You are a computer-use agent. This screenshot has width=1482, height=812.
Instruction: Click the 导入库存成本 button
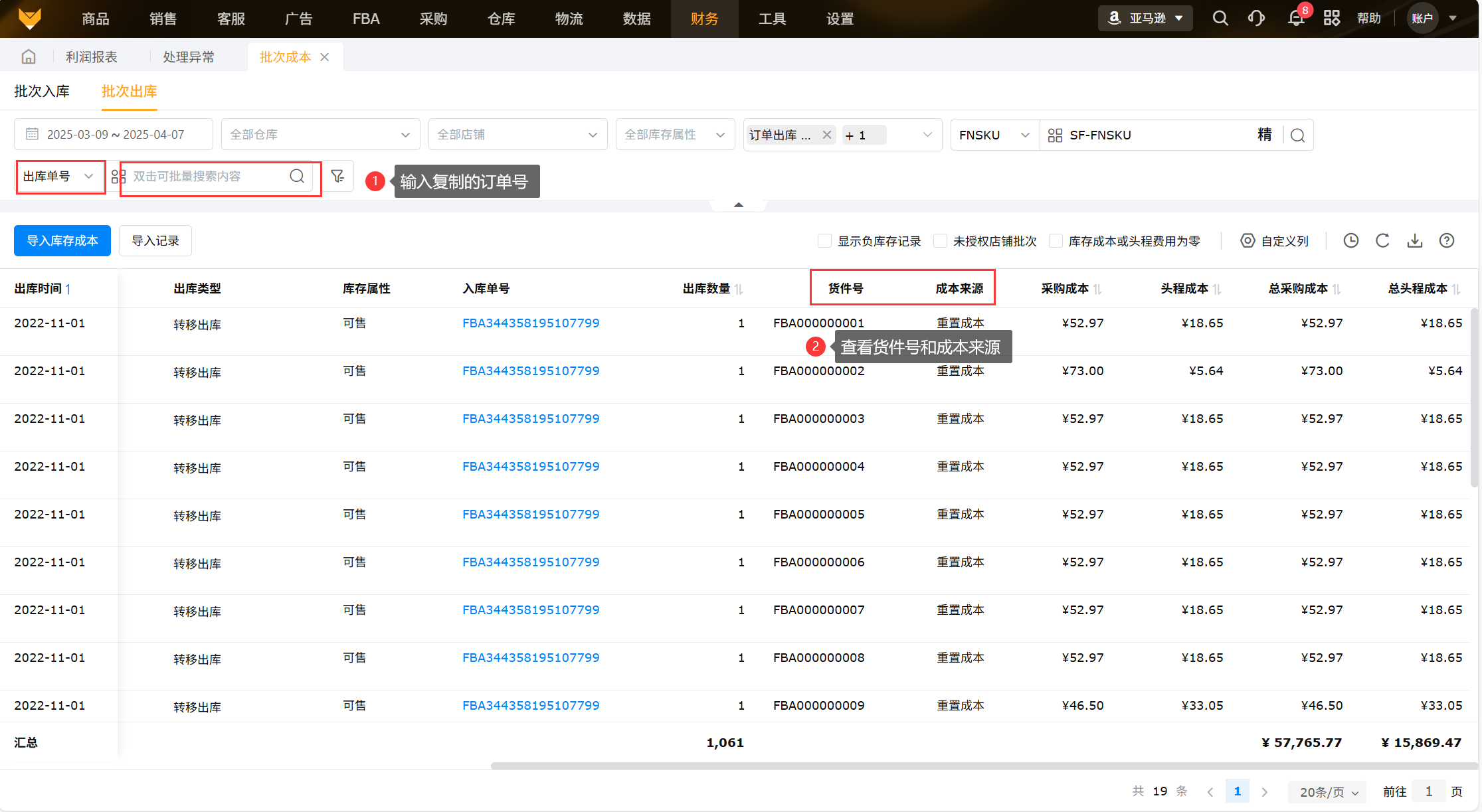[62, 240]
